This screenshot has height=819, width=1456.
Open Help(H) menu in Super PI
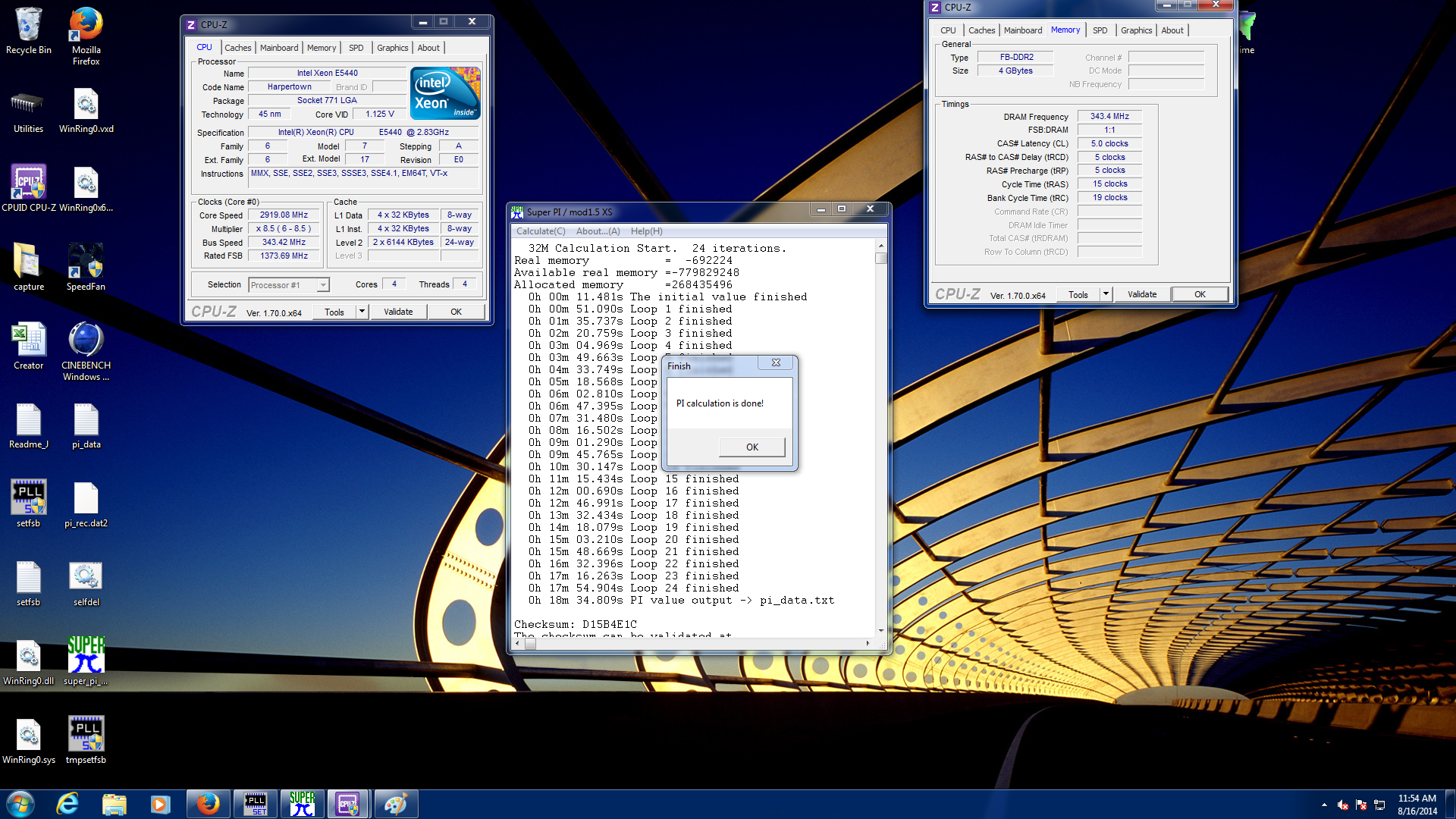coord(646,231)
